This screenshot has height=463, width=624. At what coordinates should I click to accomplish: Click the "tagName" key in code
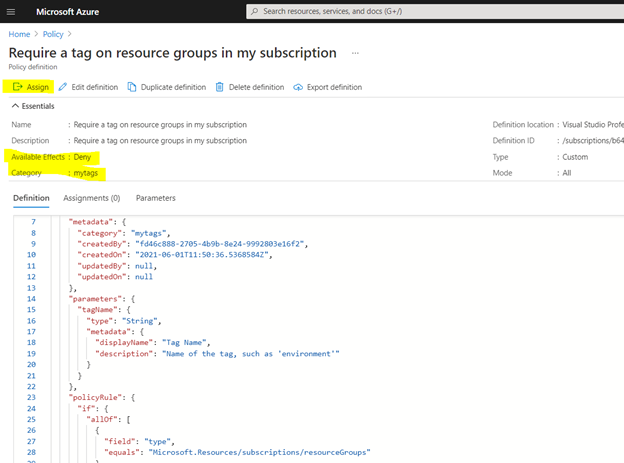(98, 309)
